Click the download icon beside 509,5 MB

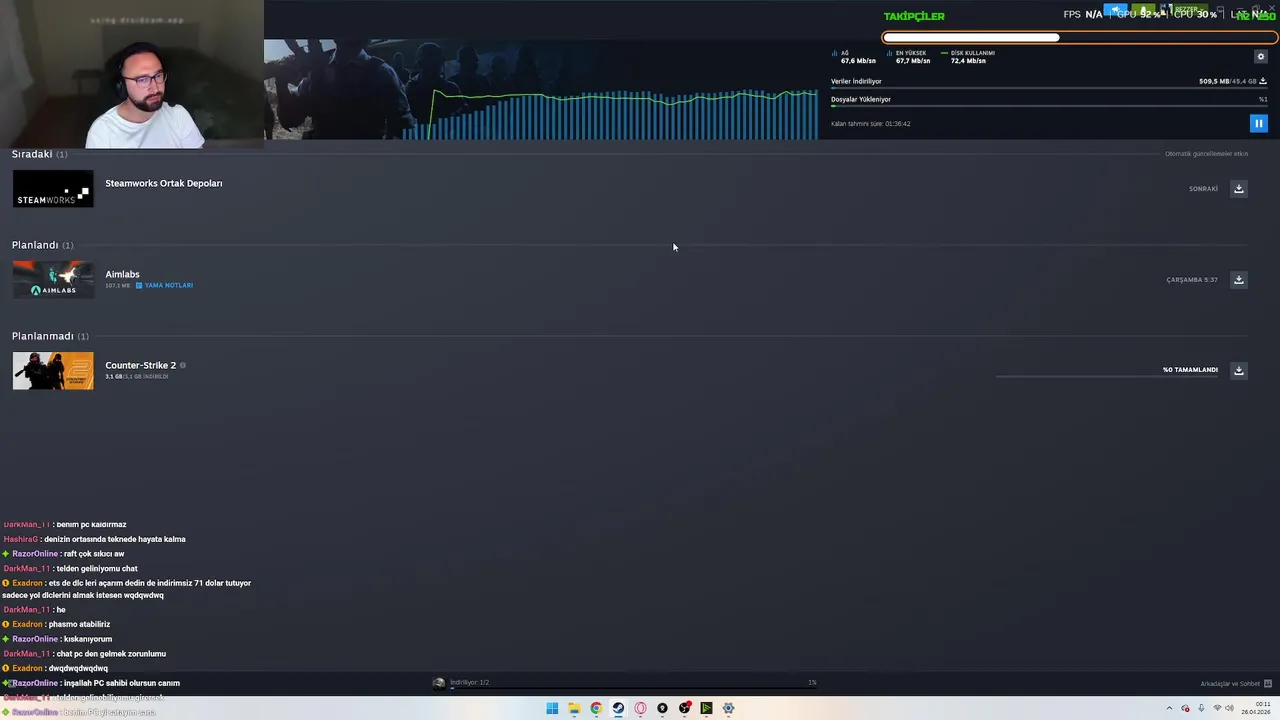click(x=1263, y=81)
